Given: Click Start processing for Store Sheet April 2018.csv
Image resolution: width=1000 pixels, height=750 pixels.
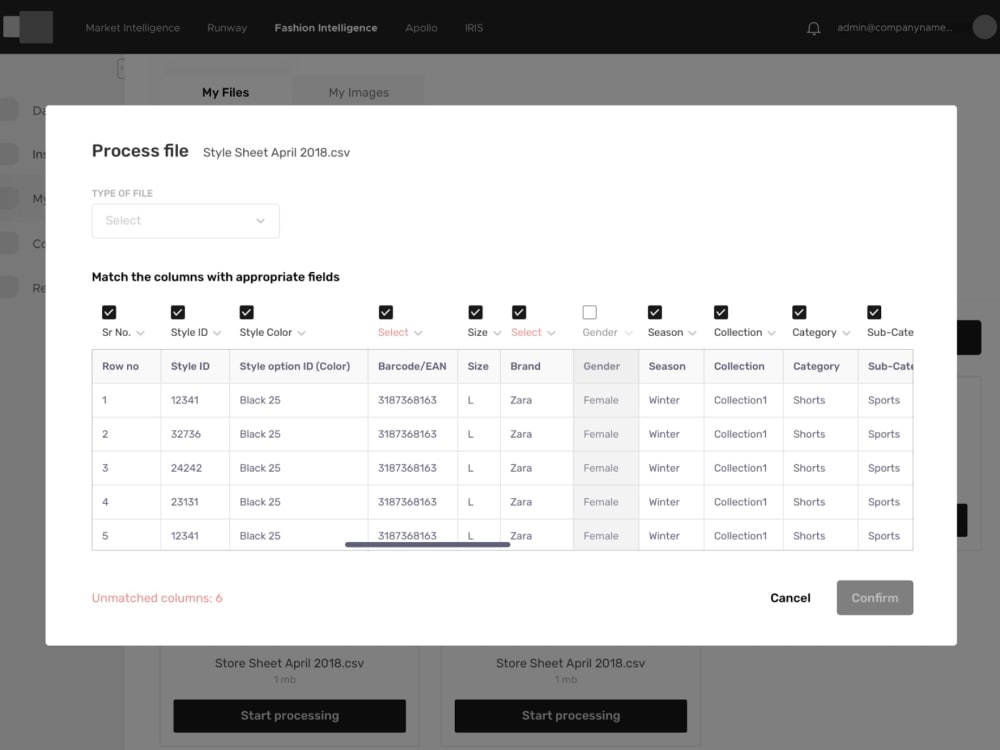Looking at the screenshot, I should (289, 716).
